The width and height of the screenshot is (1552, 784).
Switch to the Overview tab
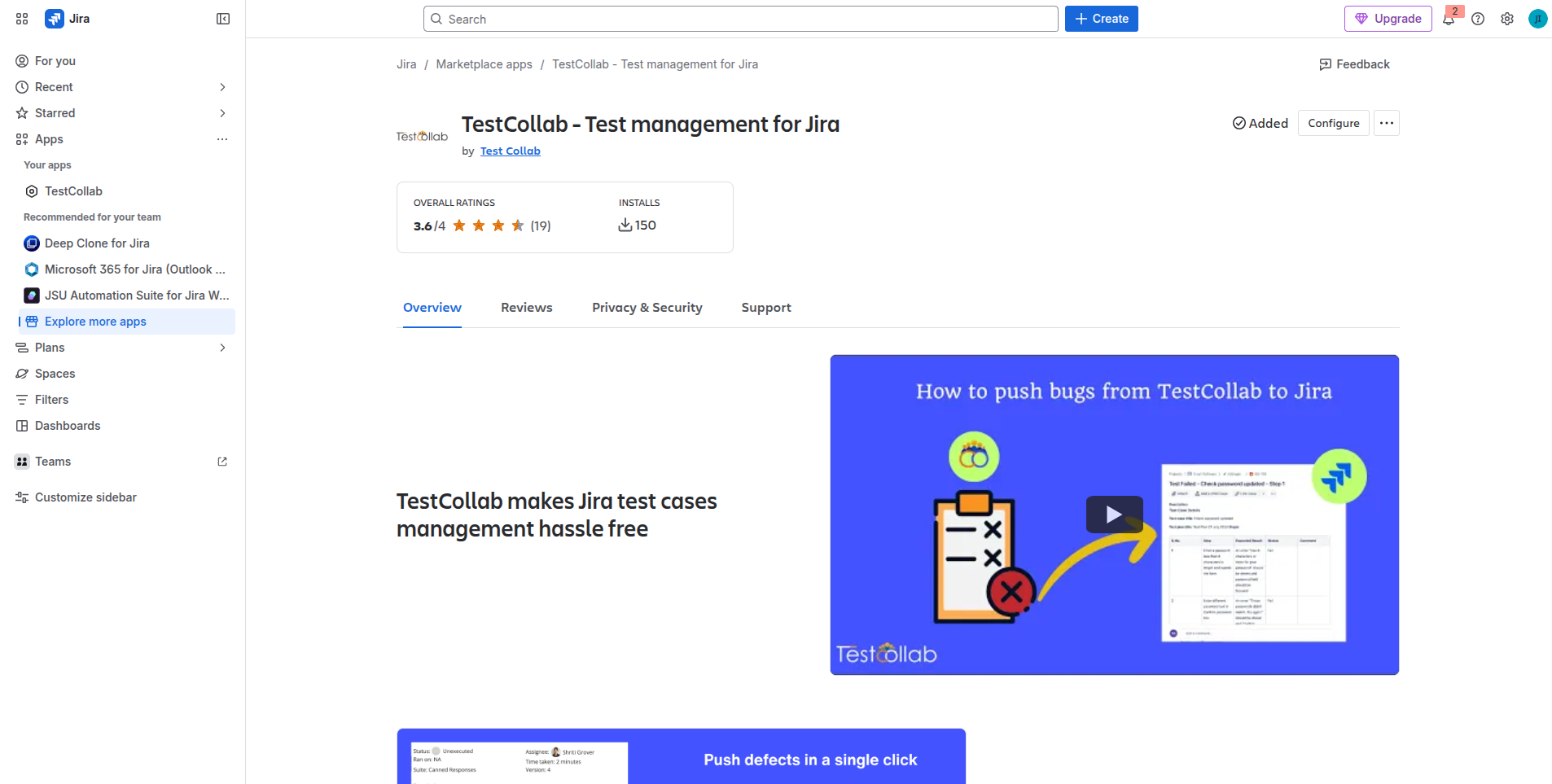coord(432,308)
